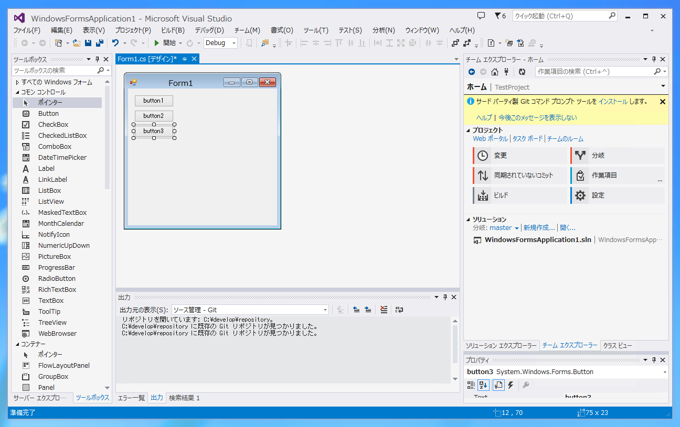Collapse the コモン コントロール group
Screen dimensions: 680x427
[x=18, y=92]
